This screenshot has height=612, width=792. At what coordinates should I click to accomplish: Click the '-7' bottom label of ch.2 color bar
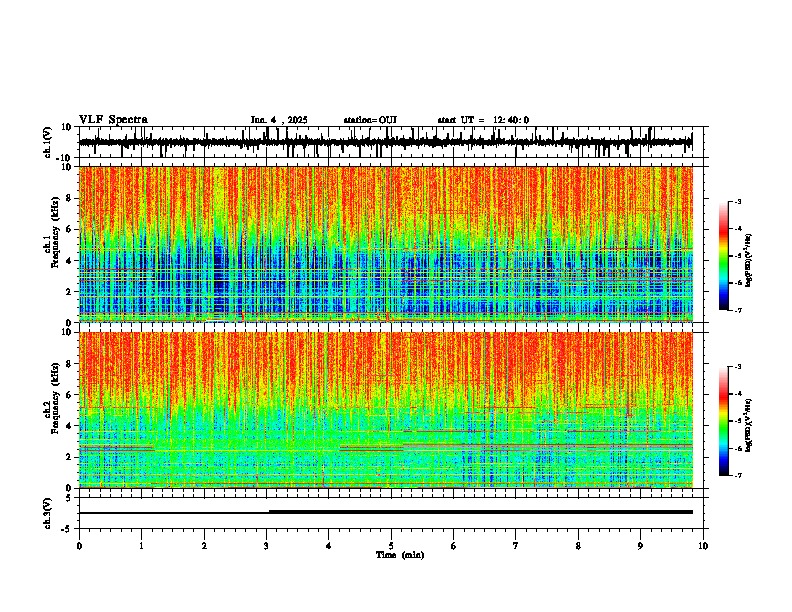point(738,476)
